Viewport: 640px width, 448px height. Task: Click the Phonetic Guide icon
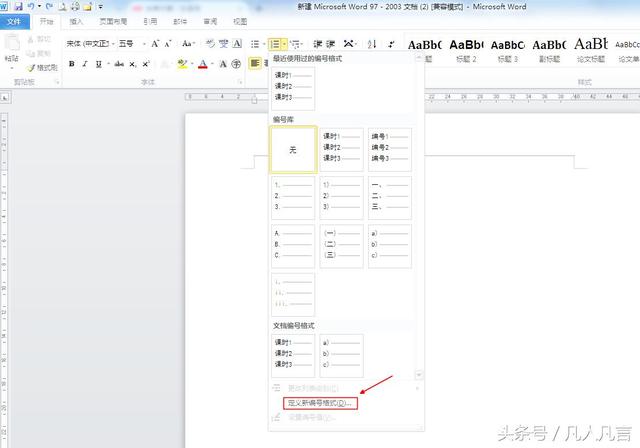point(224,43)
